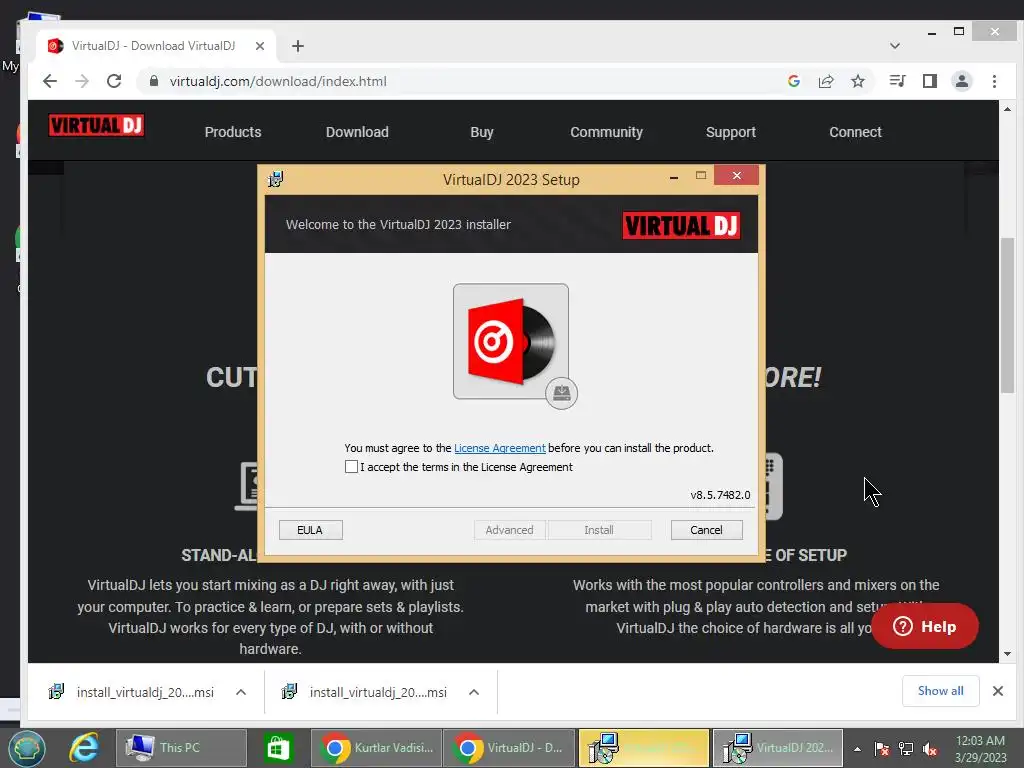Switch to VirtualDJ - D... Chrome taskbar window
Screen dimensions: 1024x768
point(509,748)
